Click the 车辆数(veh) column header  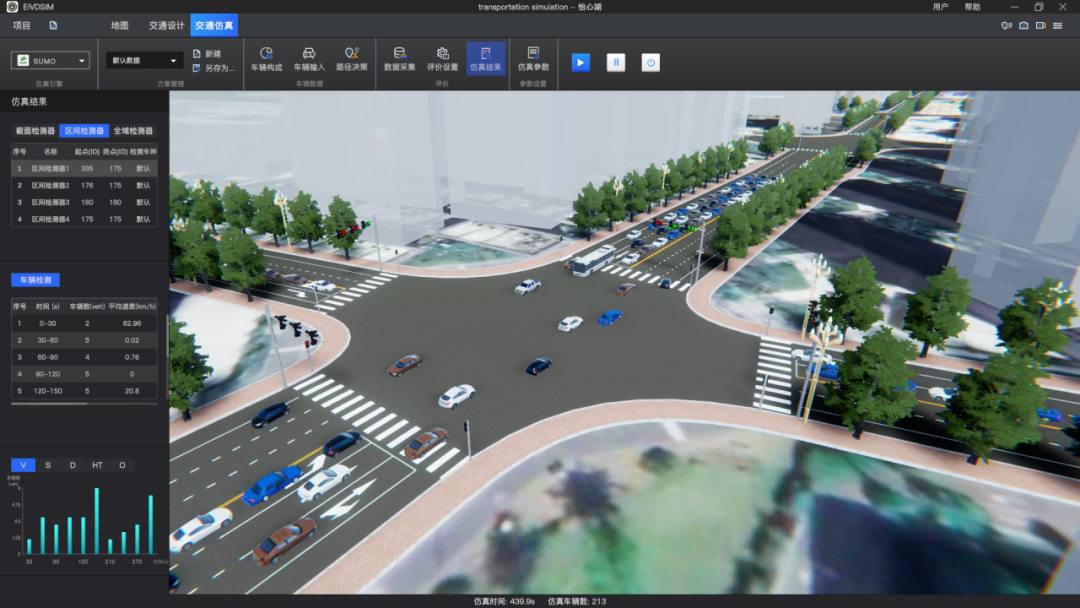click(87, 306)
